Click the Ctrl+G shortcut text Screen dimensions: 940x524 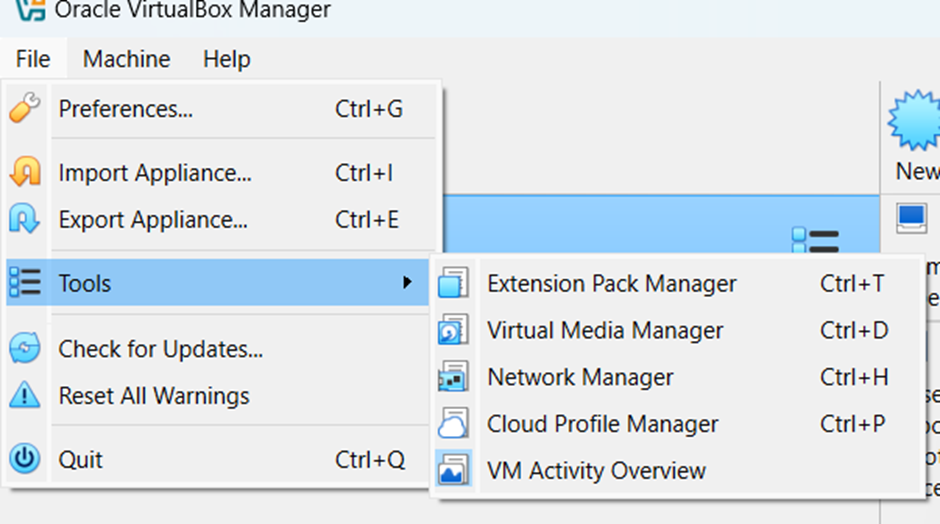(369, 109)
